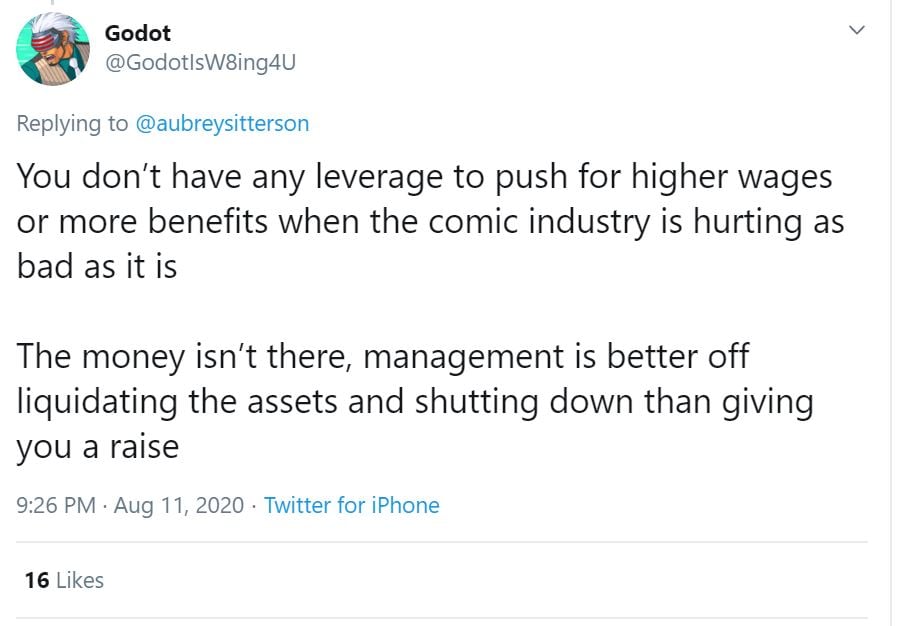Click the final line "you a raise"
Viewport: 902px width, 626px height.
(97, 446)
